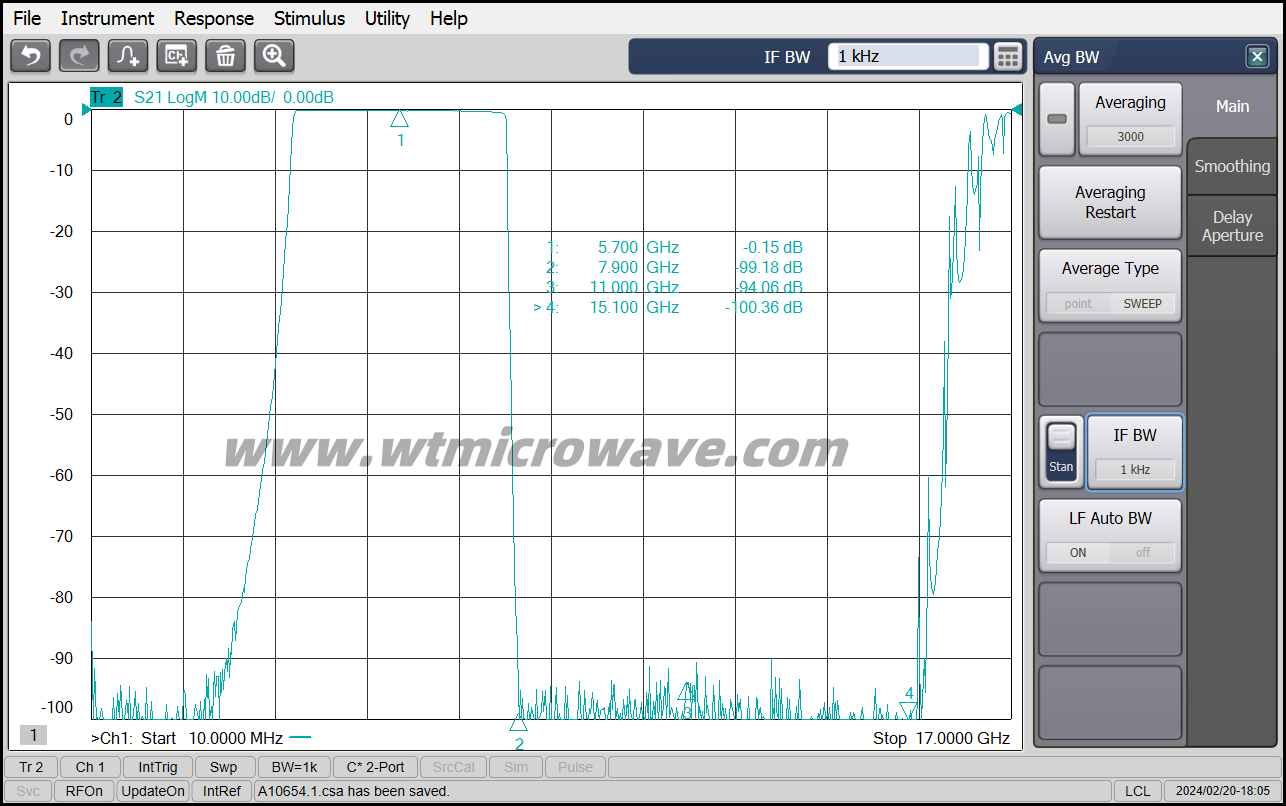Image resolution: width=1286 pixels, height=806 pixels.
Task: Open the Utility menu
Action: (387, 18)
